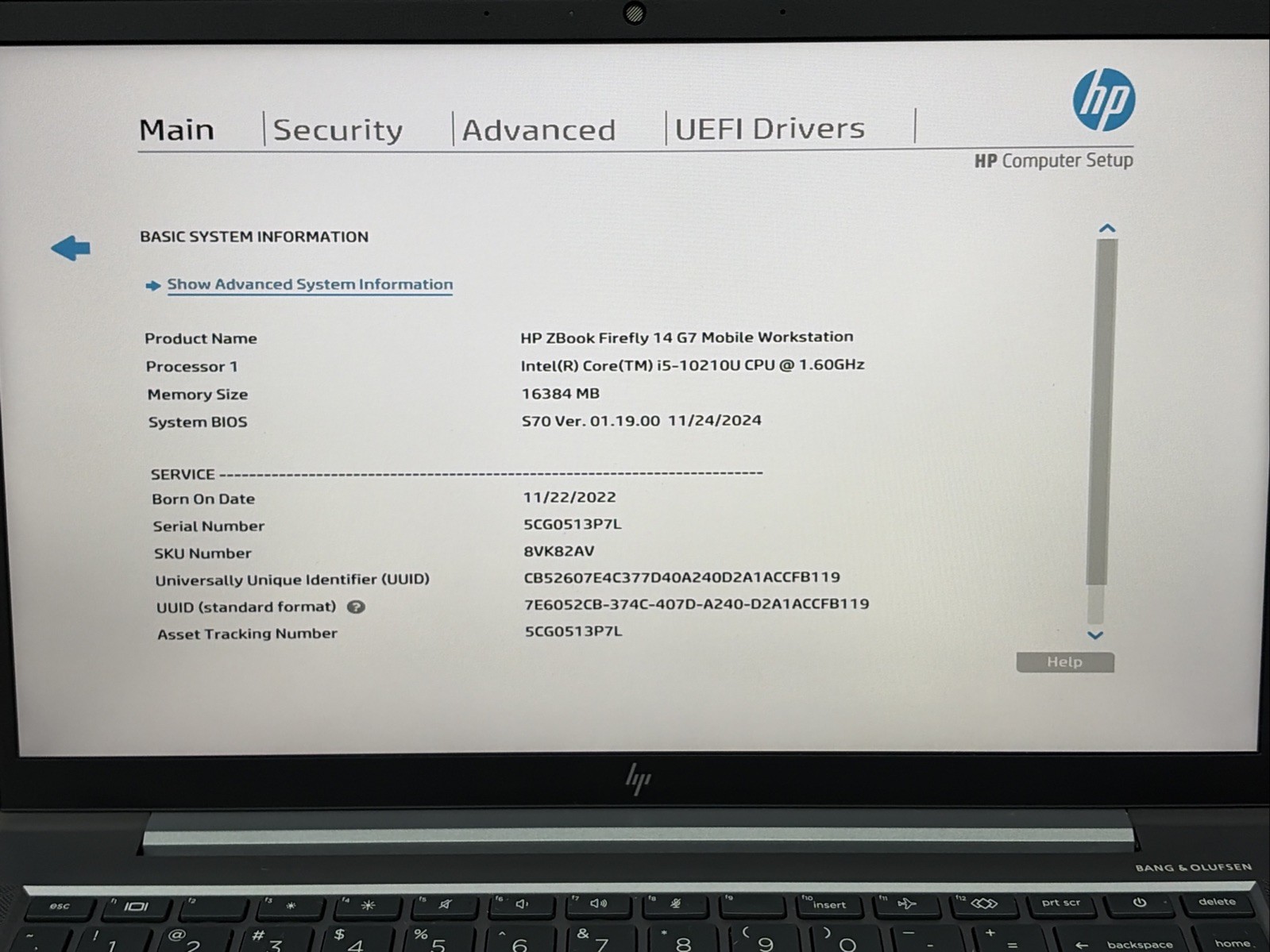Switch to the Security tab
The image size is (1270, 952).
click(x=338, y=130)
